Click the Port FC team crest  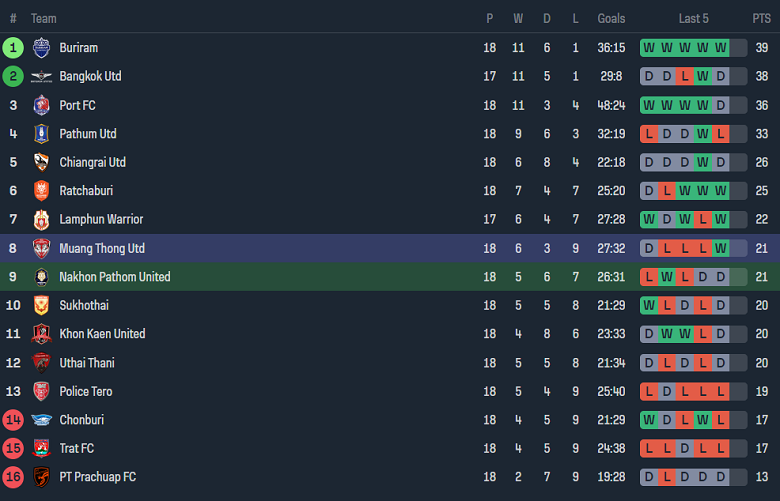[41, 105]
